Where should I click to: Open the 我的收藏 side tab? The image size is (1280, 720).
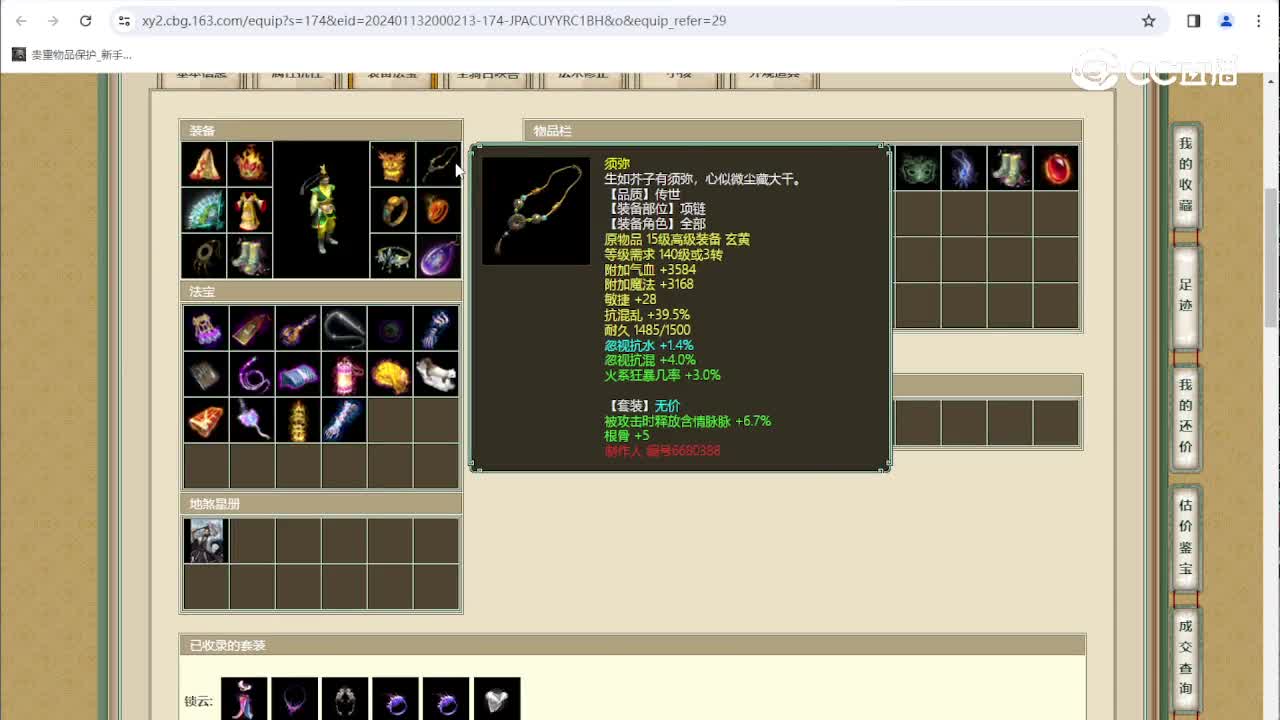pyautogui.click(x=1186, y=175)
